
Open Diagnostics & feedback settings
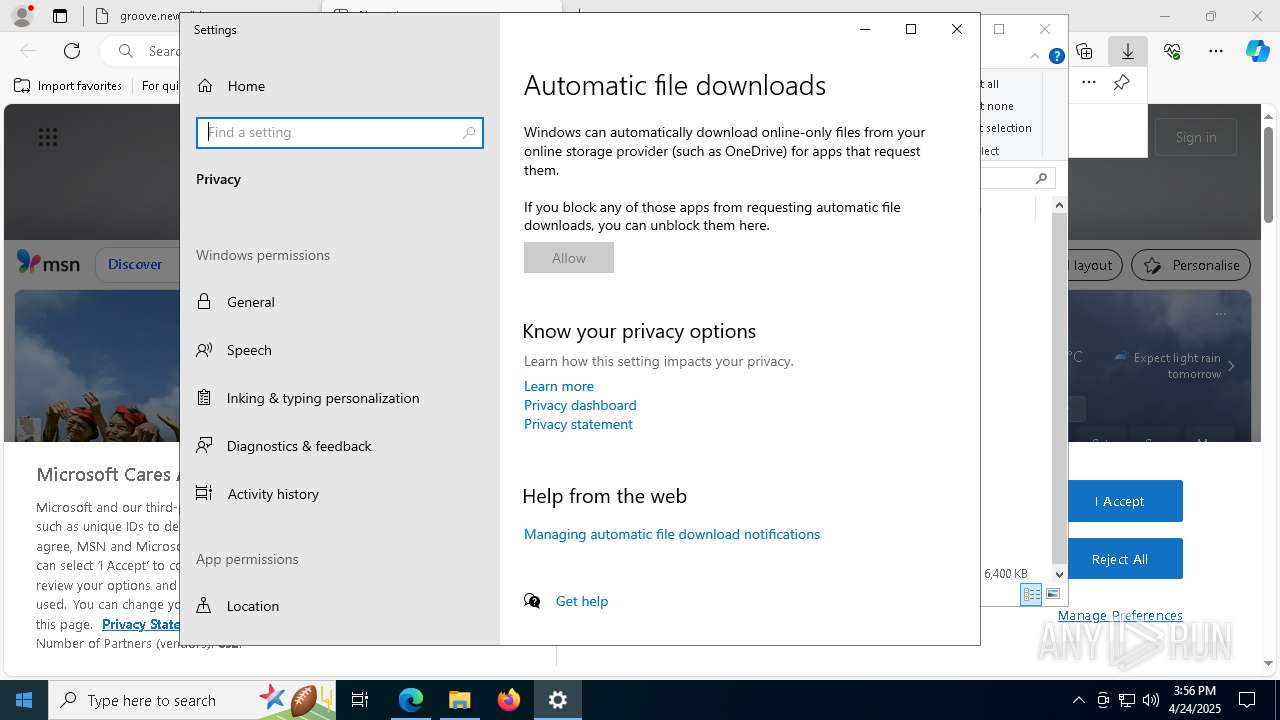point(284,446)
